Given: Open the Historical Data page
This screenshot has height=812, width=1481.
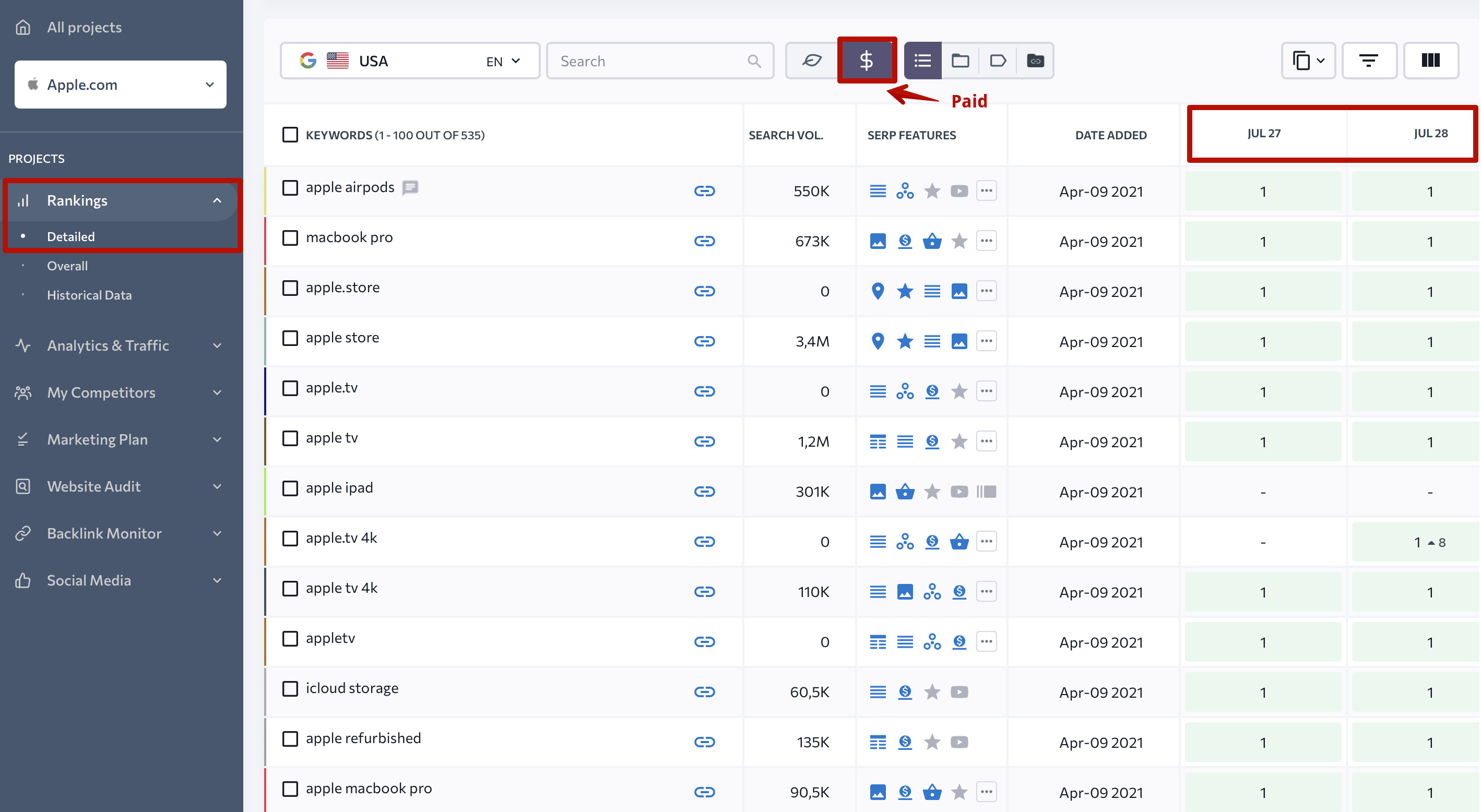Looking at the screenshot, I should click(89, 295).
